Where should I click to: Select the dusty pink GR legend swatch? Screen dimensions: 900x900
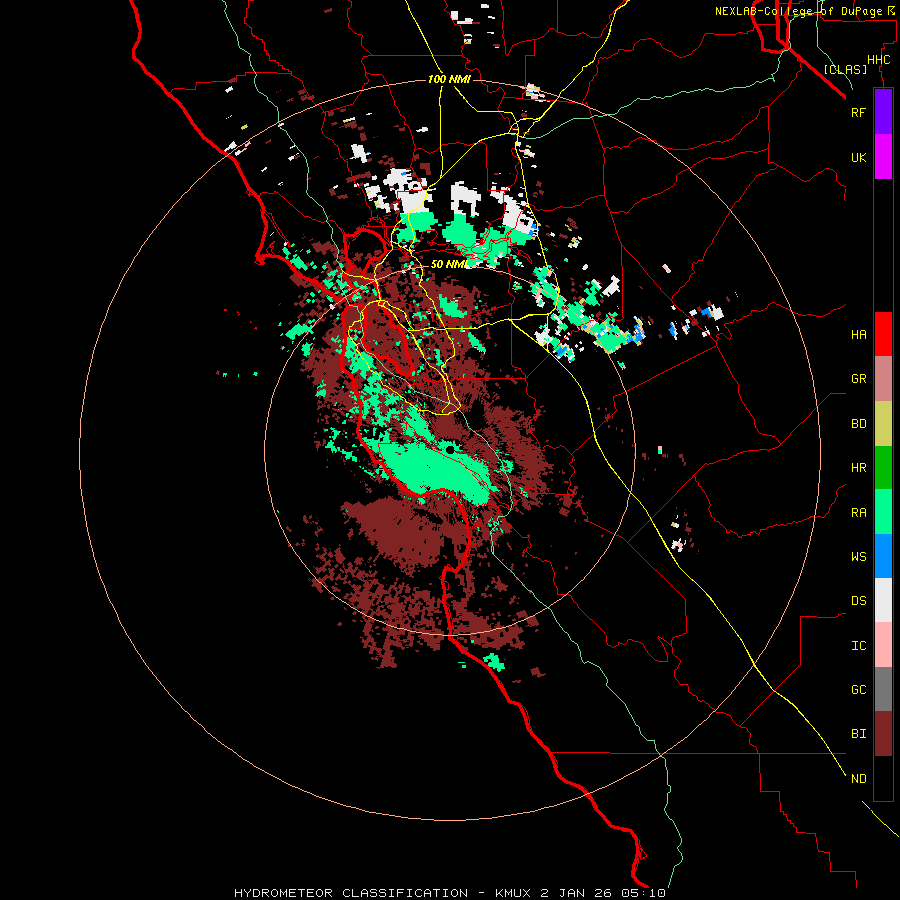(883, 379)
